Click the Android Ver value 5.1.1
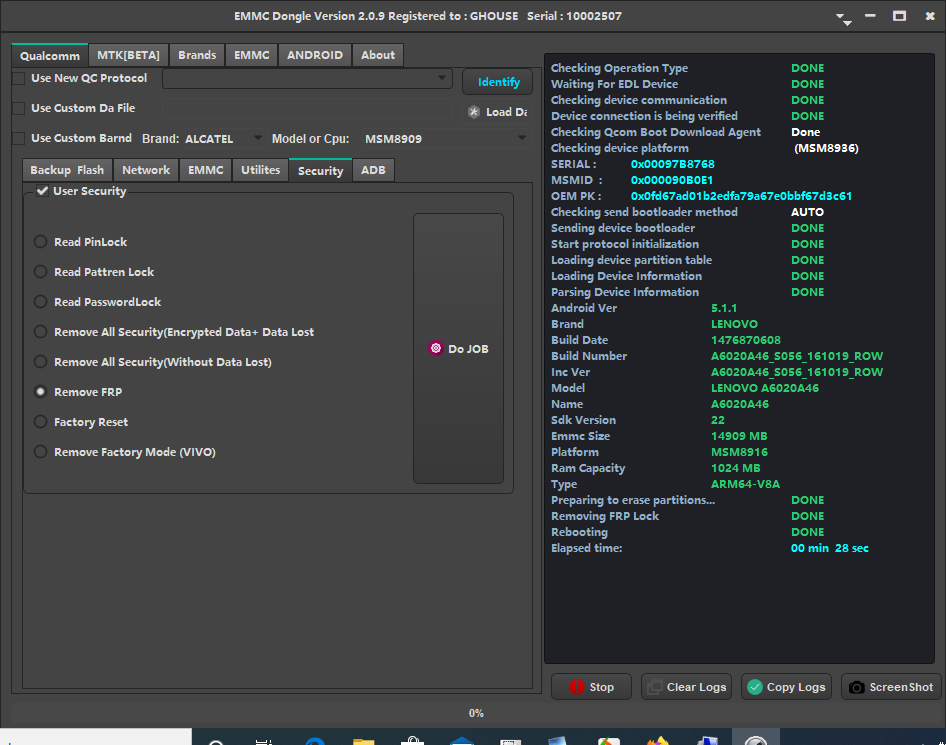This screenshot has width=946, height=745. pyautogui.click(x=723, y=308)
